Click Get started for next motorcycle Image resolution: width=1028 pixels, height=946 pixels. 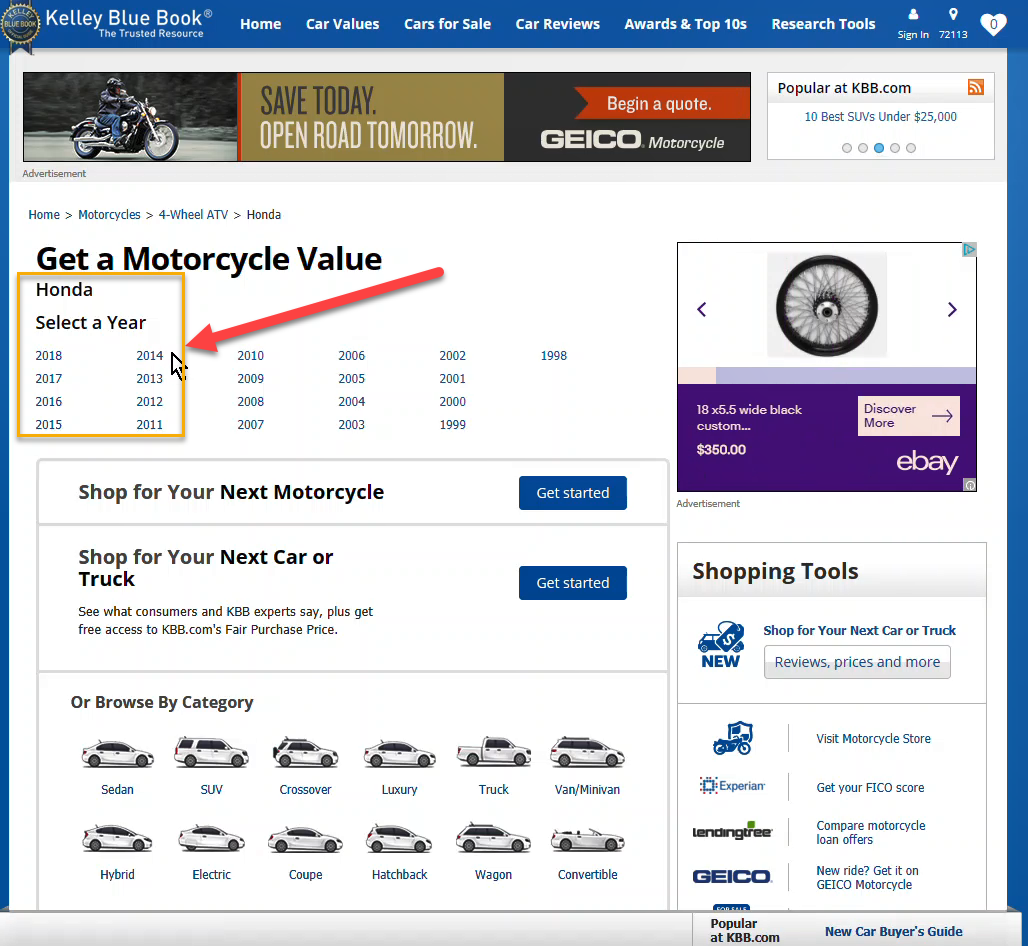[572, 493]
